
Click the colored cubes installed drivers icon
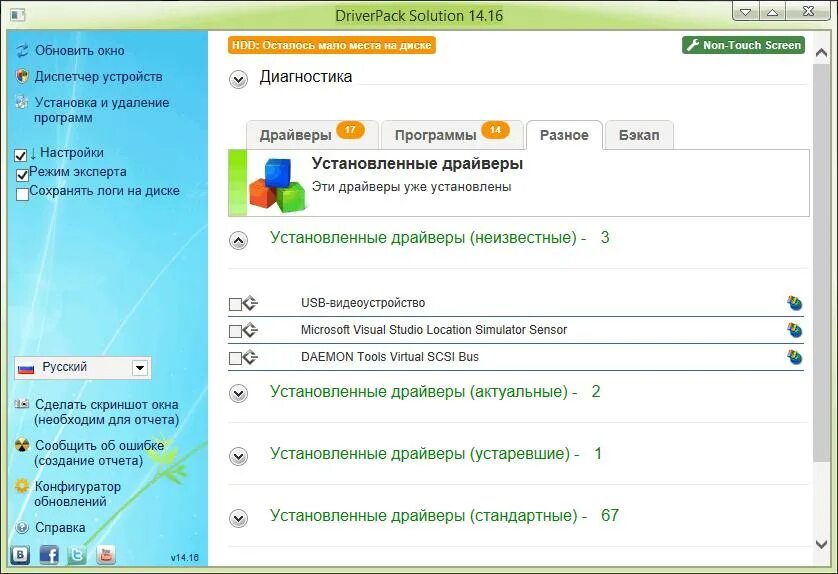[277, 185]
